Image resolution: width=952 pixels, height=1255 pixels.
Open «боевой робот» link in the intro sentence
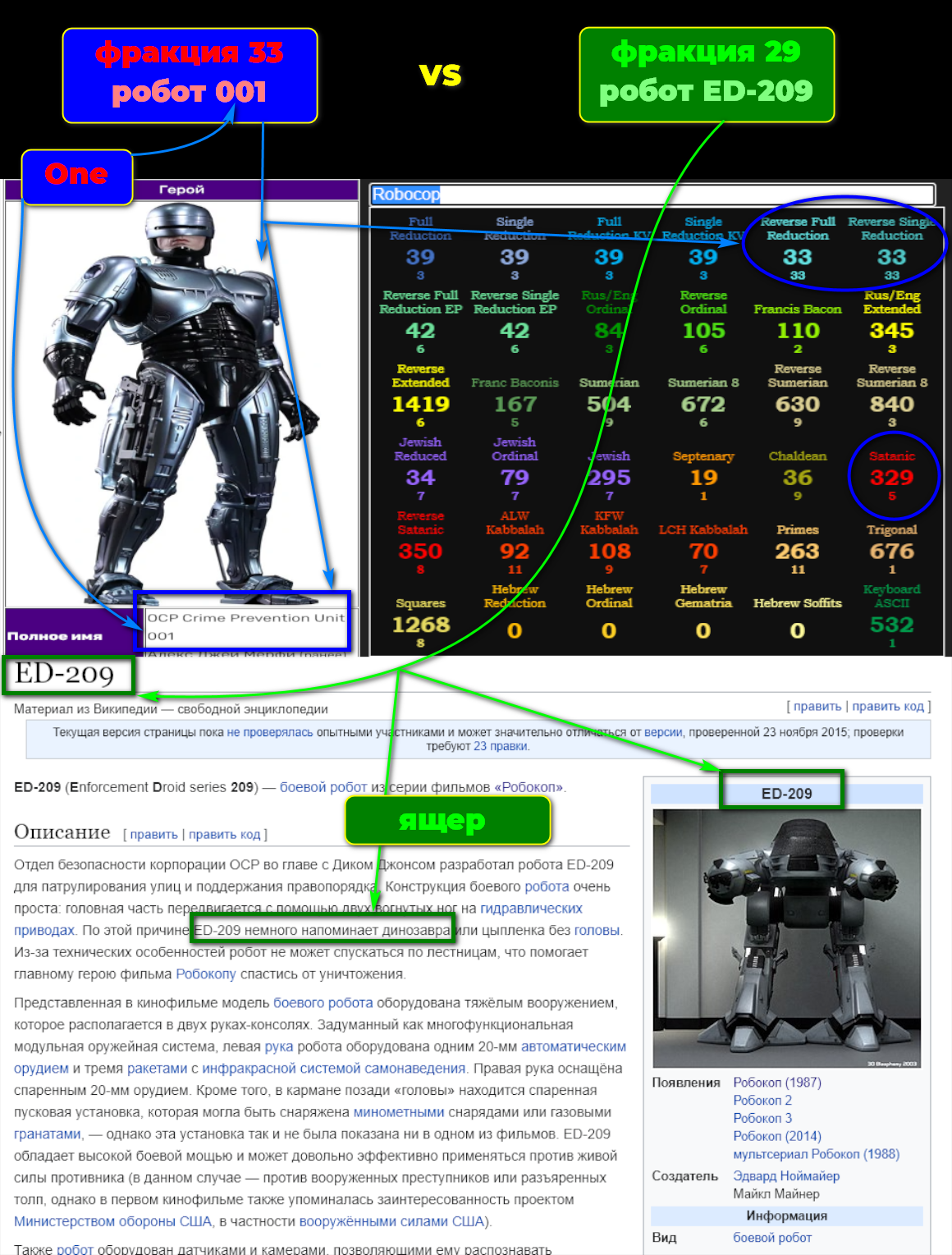(323, 787)
